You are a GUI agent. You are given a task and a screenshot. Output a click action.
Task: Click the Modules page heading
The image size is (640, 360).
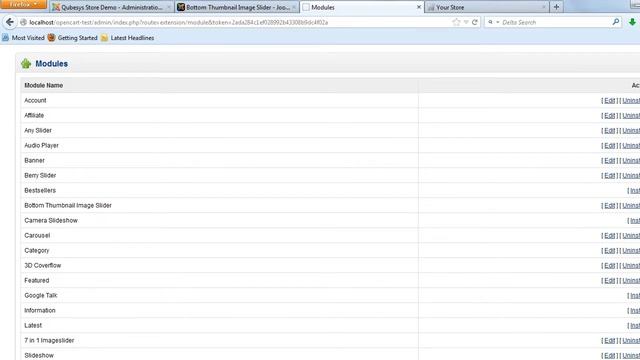pos(51,64)
